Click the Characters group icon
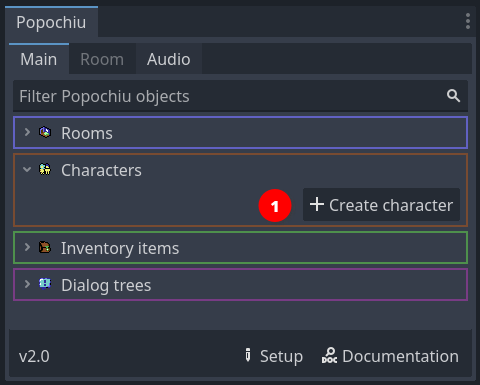 pos(45,169)
